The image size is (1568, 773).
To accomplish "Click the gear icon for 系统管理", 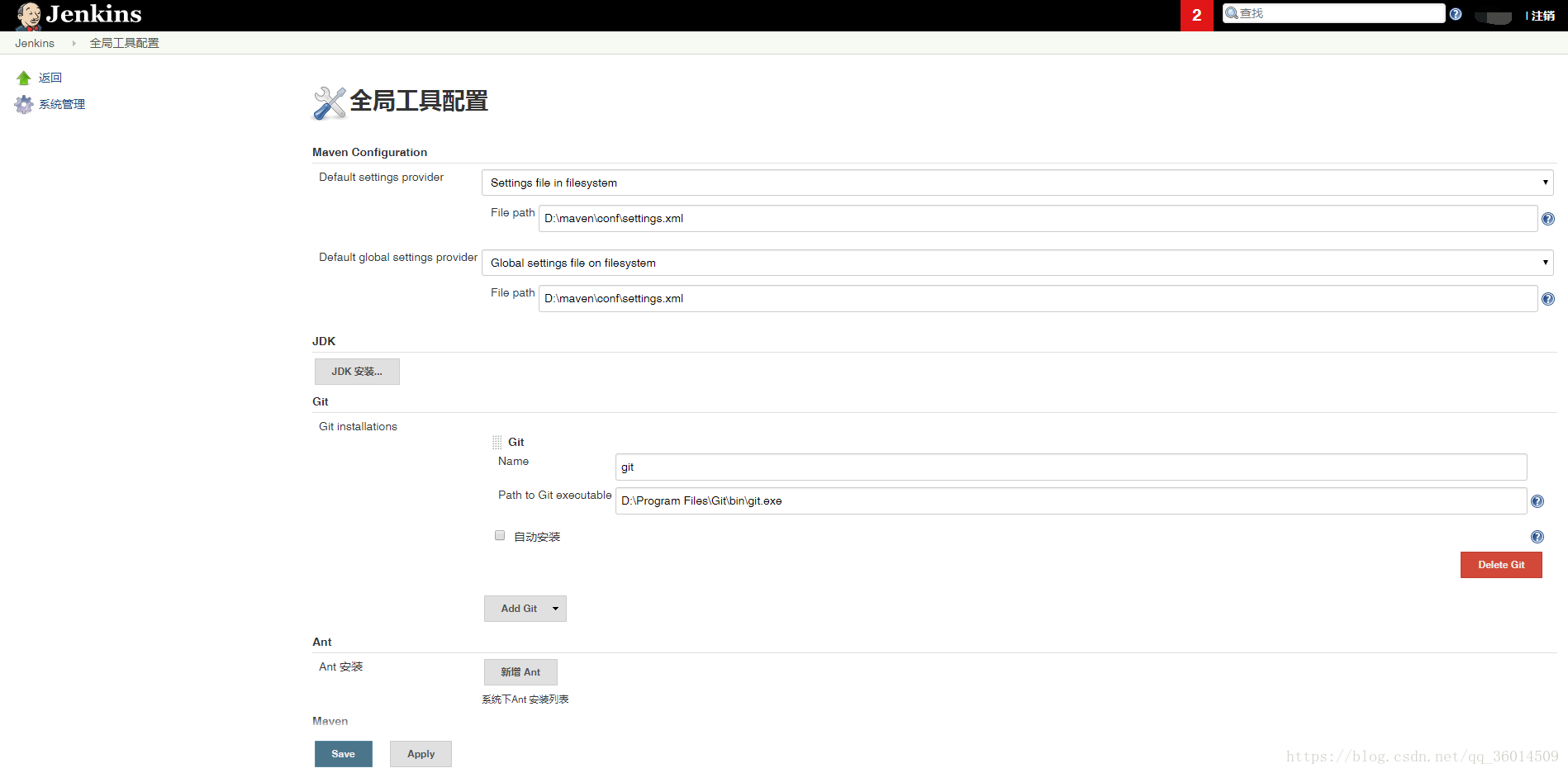I will point(24,104).
